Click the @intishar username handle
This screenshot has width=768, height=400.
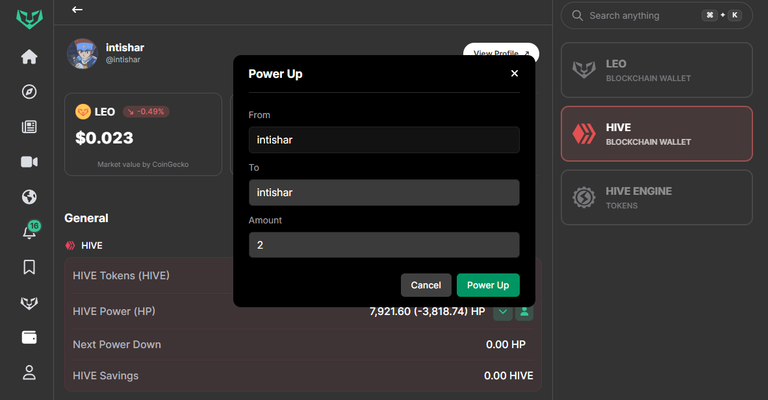point(123,60)
